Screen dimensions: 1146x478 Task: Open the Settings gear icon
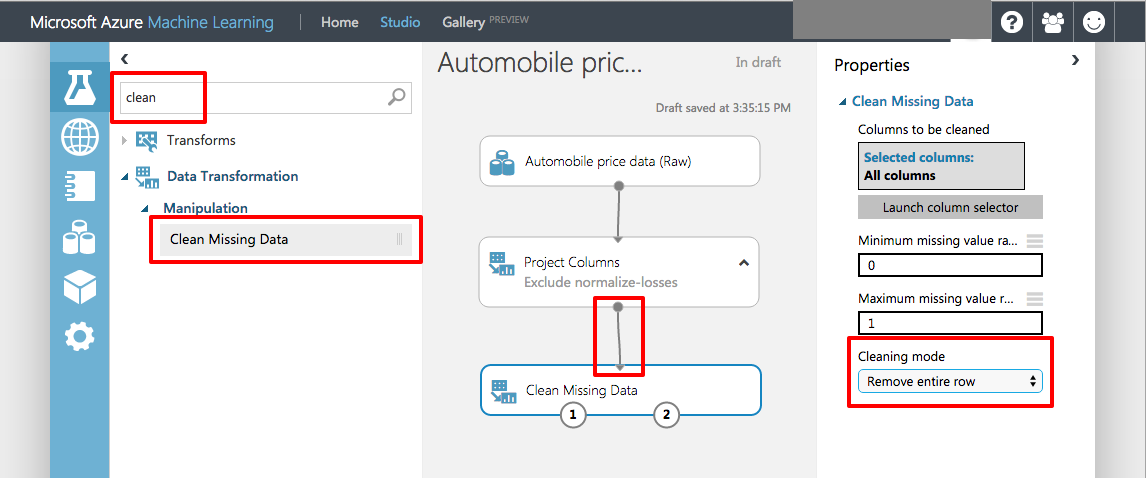[80, 337]
